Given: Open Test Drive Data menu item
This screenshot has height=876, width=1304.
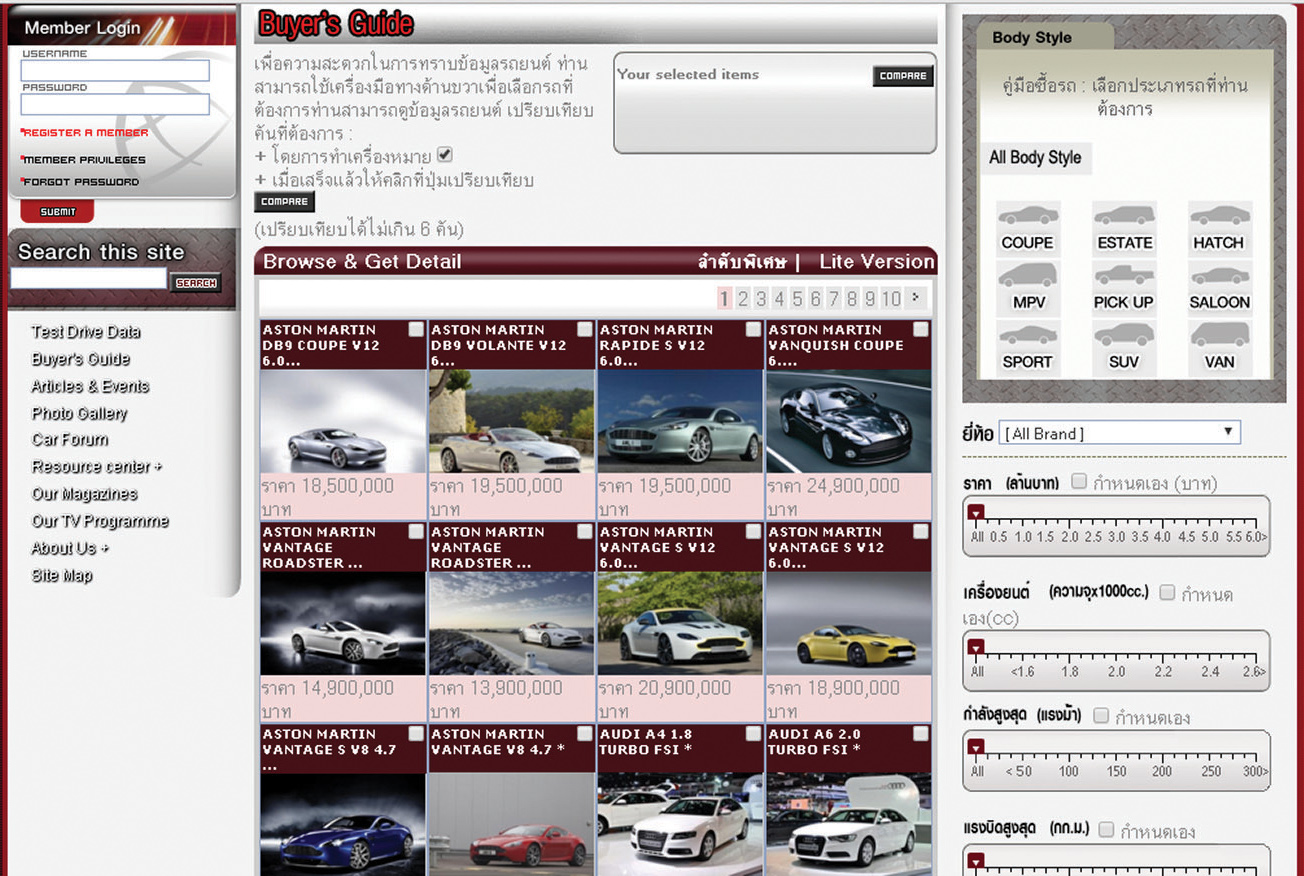Looking at the screenshot, I should pyautogui.click(x=86, y=332).
